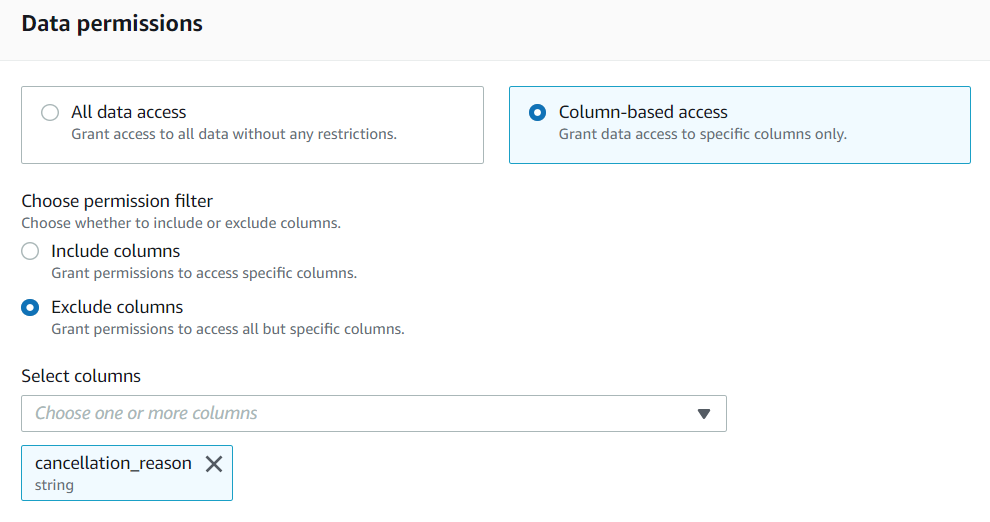Click 'Grant access to all data' description
This screenshot has height=522, width=990.
[x=234, y=134]
